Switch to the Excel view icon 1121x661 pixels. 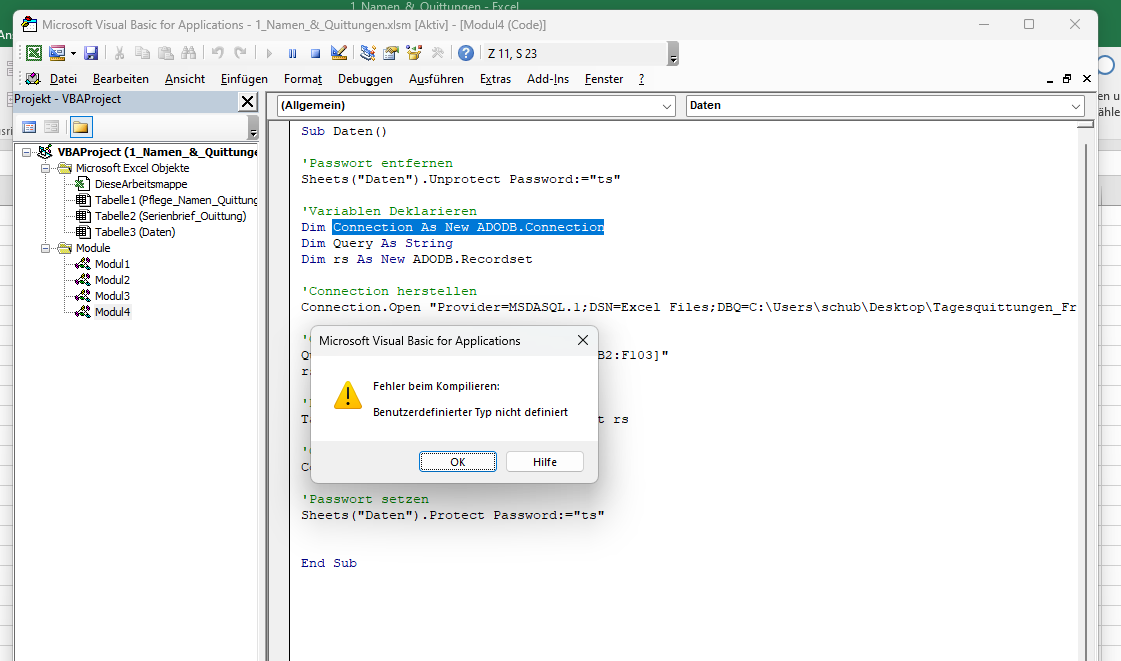34,53
